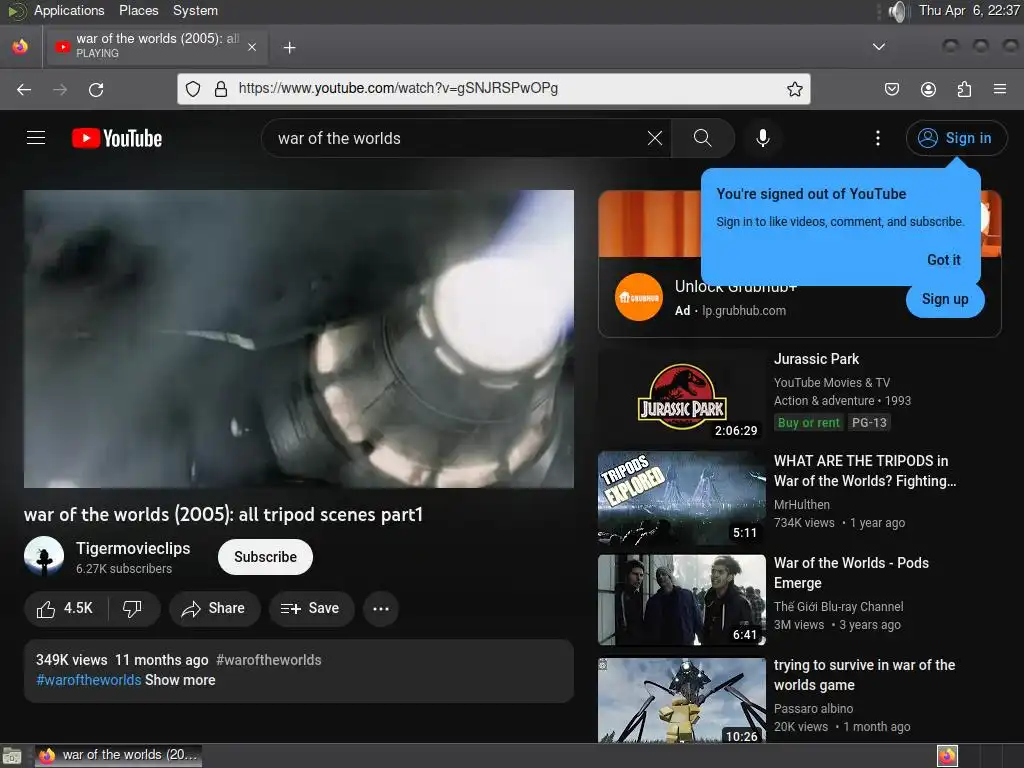Screen dimensions: 1024x768
Task: Expand the list all tabs chevron
Action: coord(879,46)
